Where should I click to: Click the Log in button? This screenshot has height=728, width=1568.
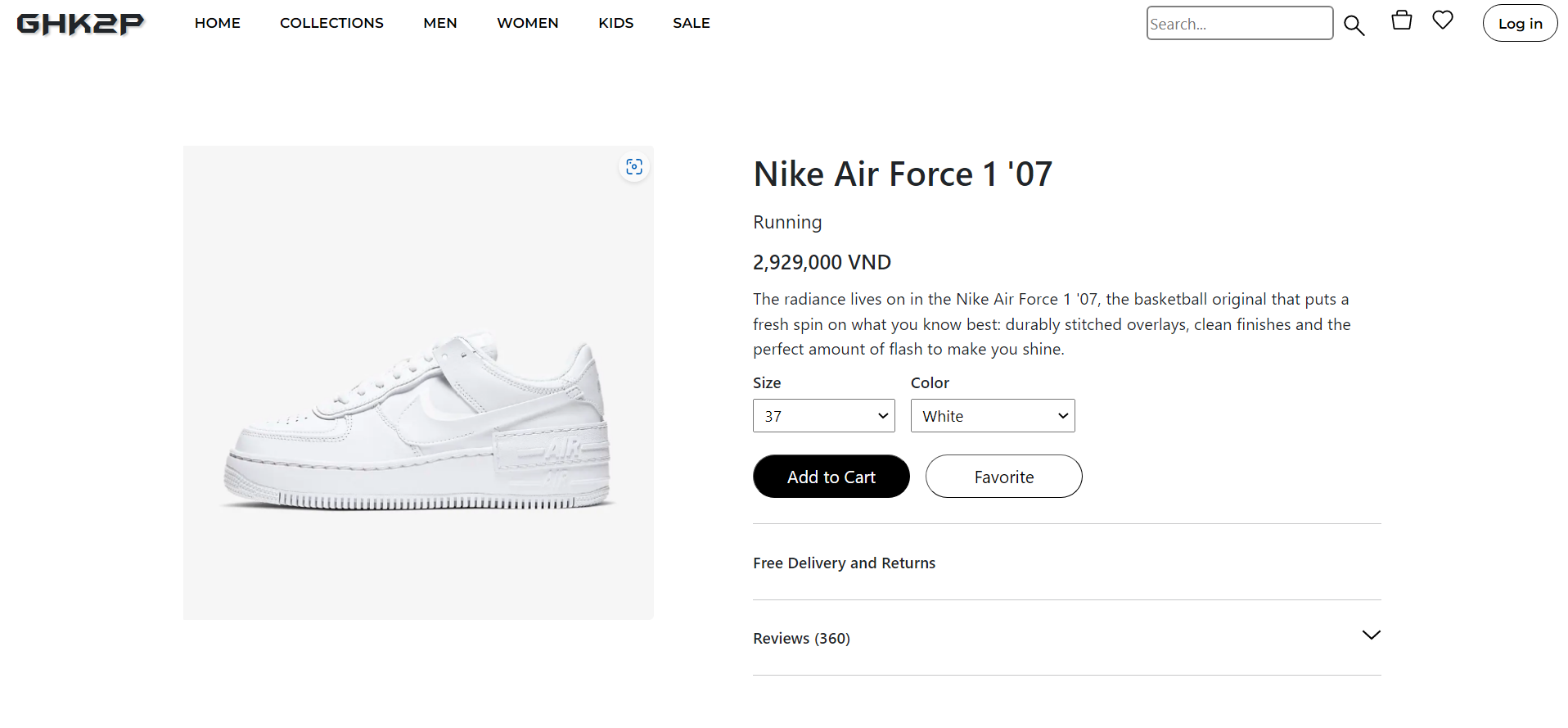click(x=1521, y=24)
